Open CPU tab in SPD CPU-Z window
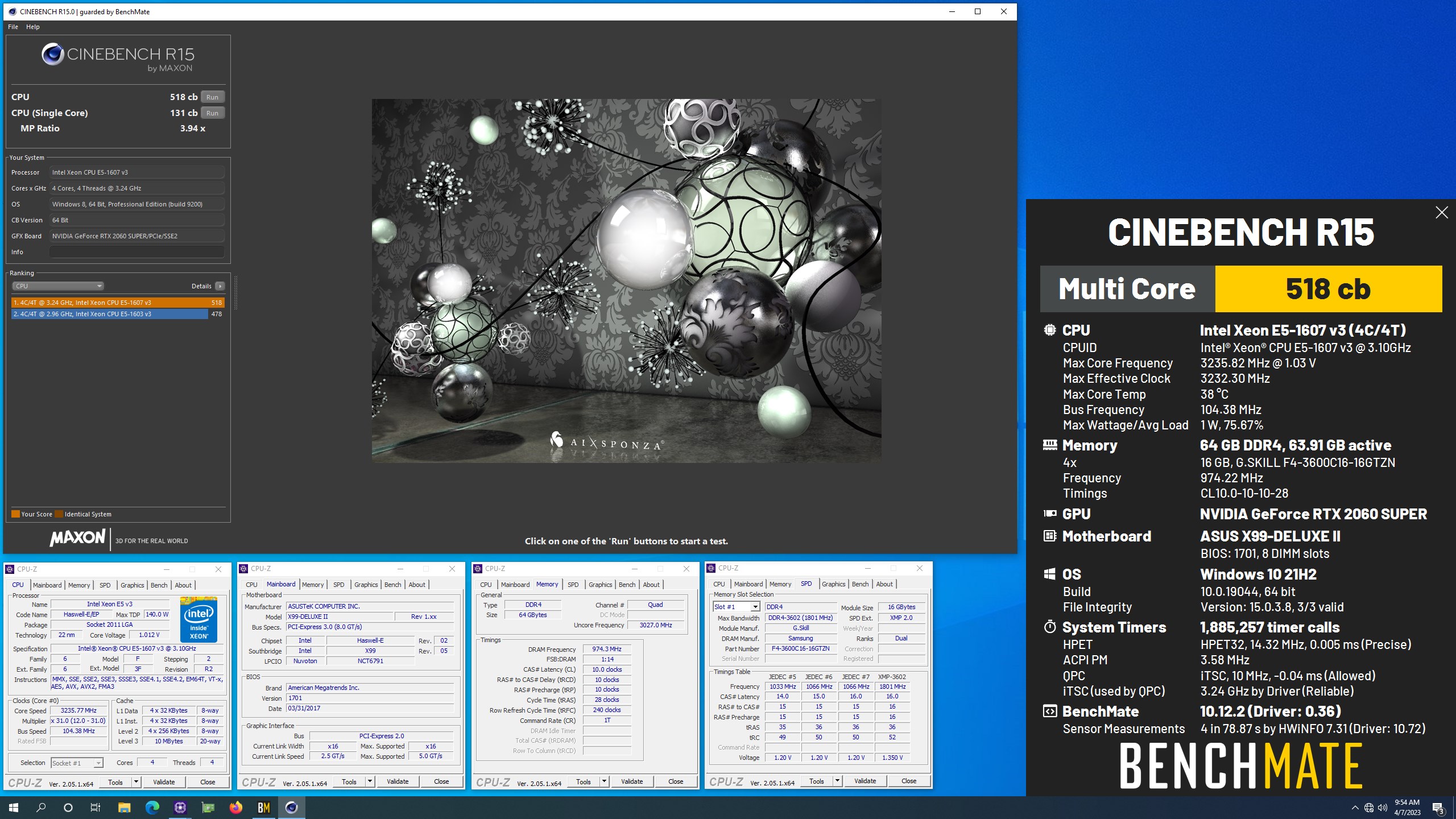Image resolution: width=1456 pixels, height=819 pixels. [719, 584]
